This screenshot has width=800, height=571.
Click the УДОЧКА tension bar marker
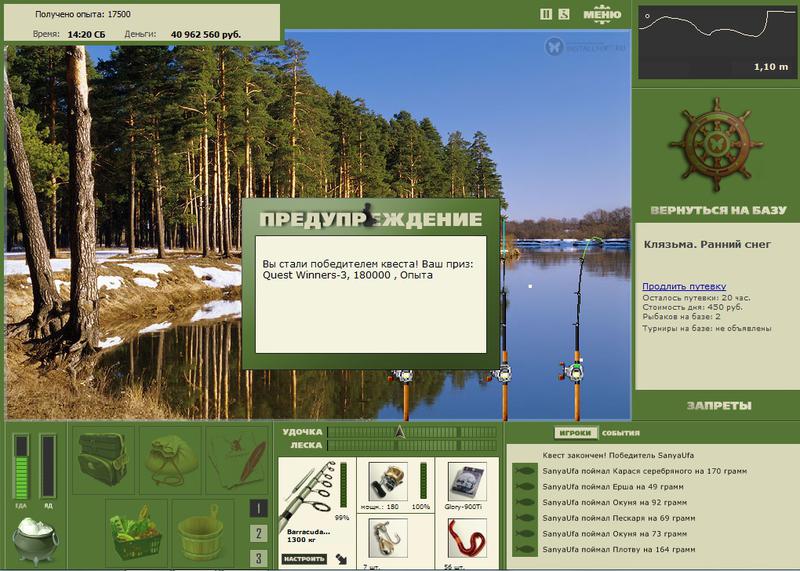[400, 432]
